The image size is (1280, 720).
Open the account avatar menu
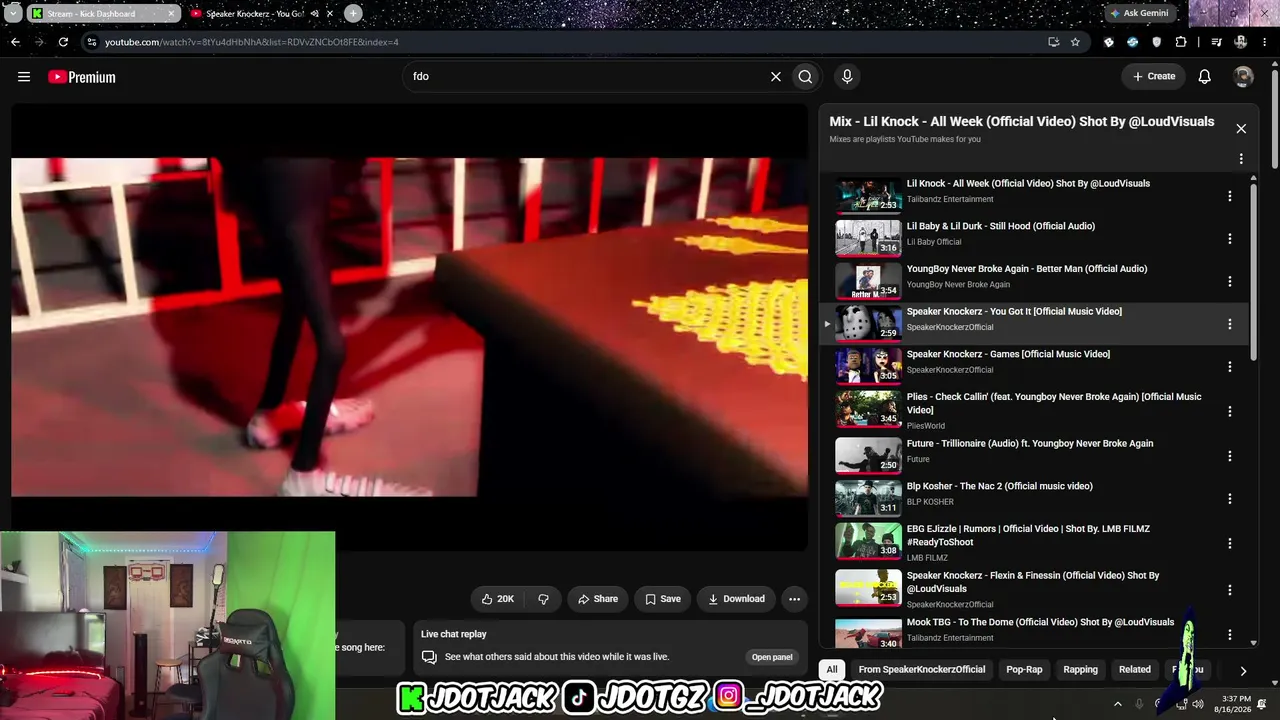[1243, 77]
